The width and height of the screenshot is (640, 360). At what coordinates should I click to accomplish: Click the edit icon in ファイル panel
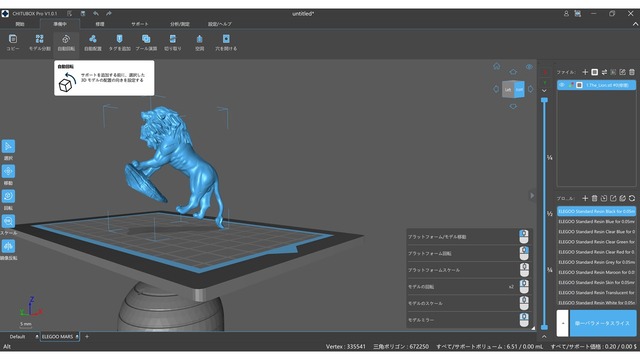tap(622, 72)
